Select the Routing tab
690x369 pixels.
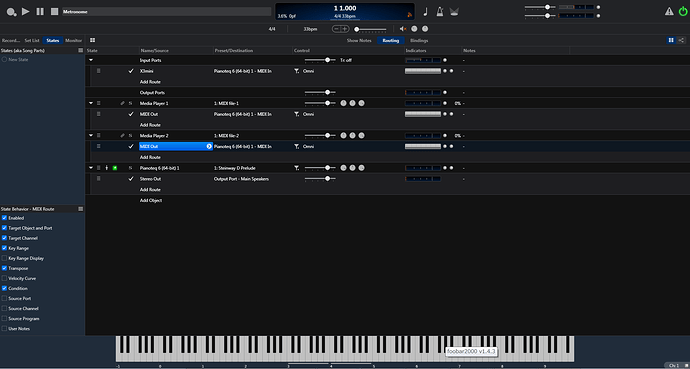[390, 40]
